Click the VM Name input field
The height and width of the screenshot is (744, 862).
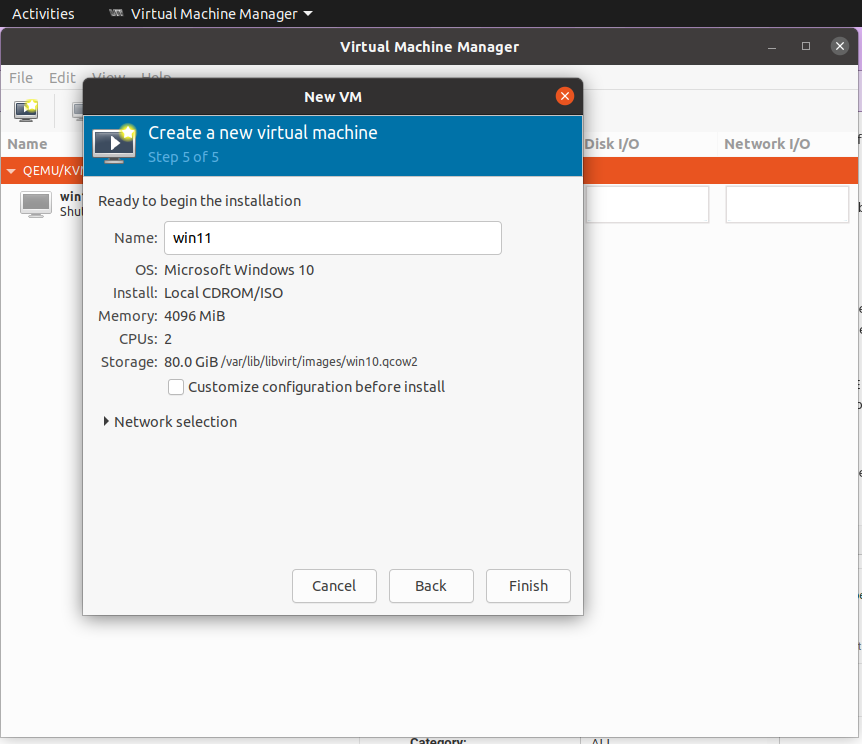333,238
